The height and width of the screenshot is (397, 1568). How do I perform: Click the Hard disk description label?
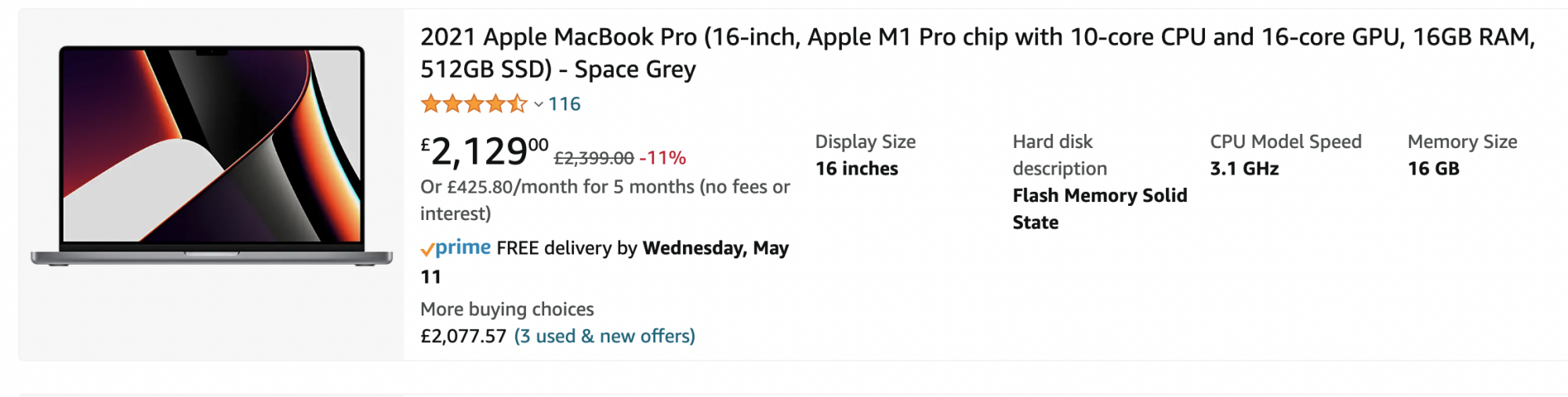pyautogui.click(x=1060, y=155)
